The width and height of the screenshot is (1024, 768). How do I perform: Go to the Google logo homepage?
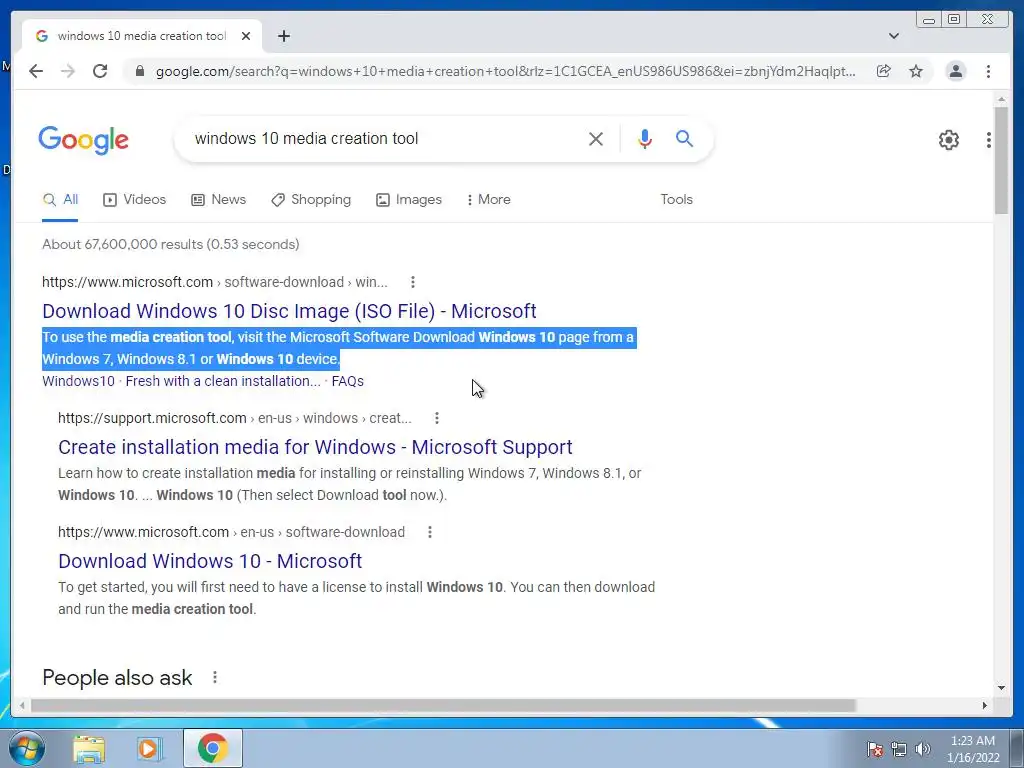tap(84, 140)
